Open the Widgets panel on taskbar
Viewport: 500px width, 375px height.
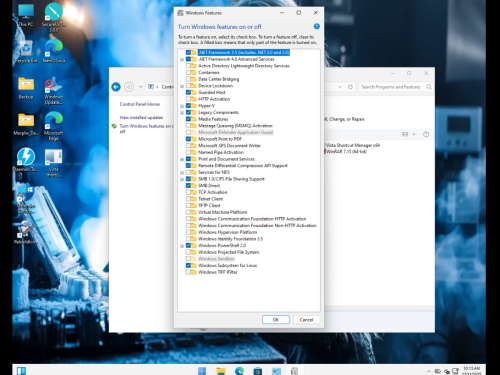[21, 371]
